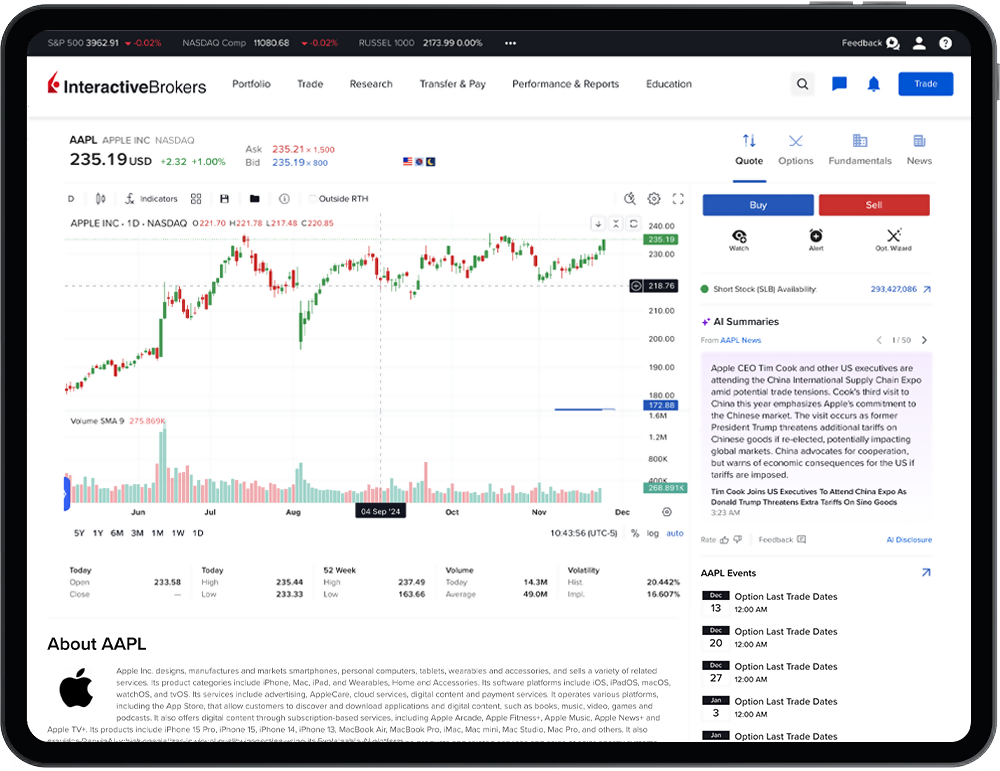Save the current chart layout

coord(224,199)
